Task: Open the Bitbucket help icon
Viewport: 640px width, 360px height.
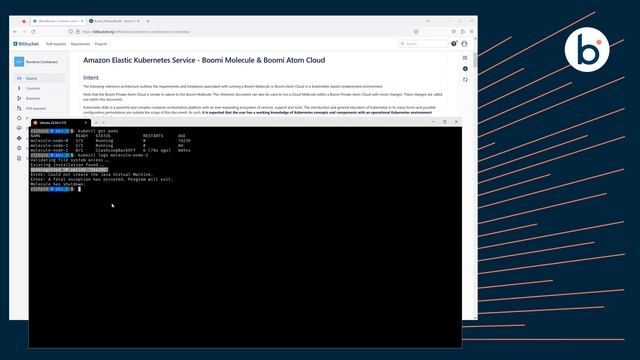Action: tap(454, 44)
